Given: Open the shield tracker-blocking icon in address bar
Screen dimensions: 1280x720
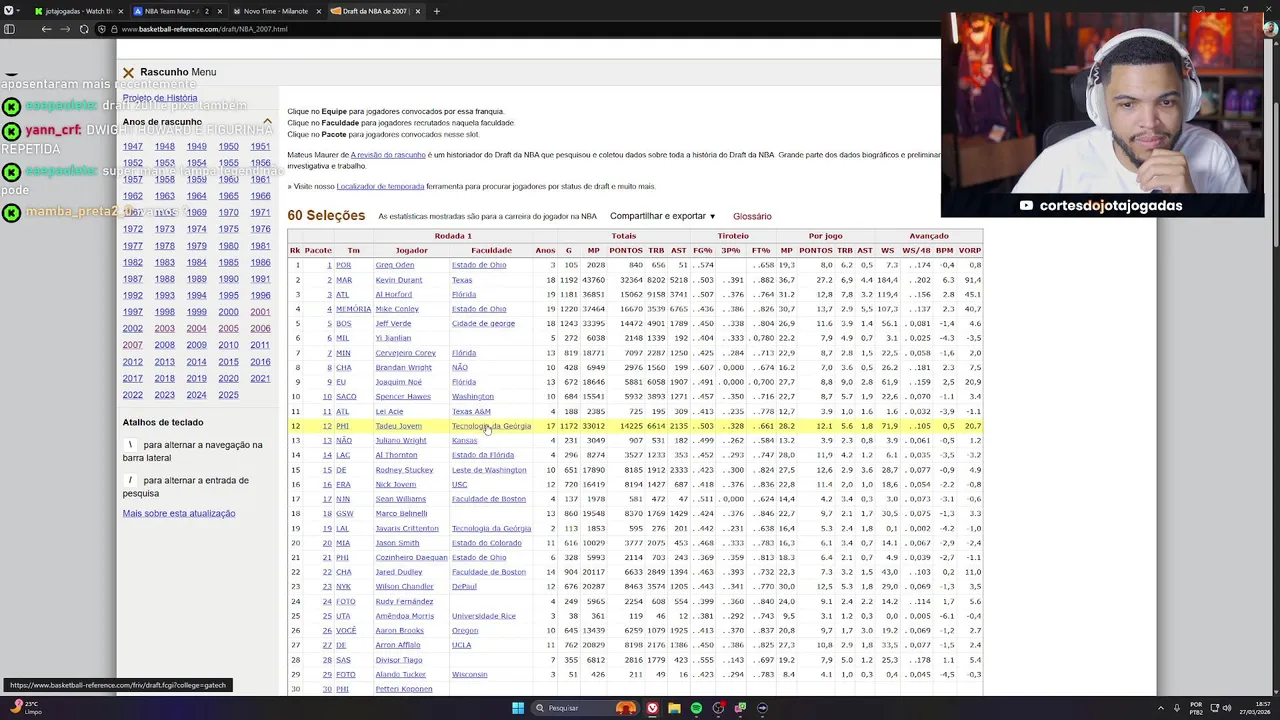Looking at the screenshot, I should [x=102, y=29].
